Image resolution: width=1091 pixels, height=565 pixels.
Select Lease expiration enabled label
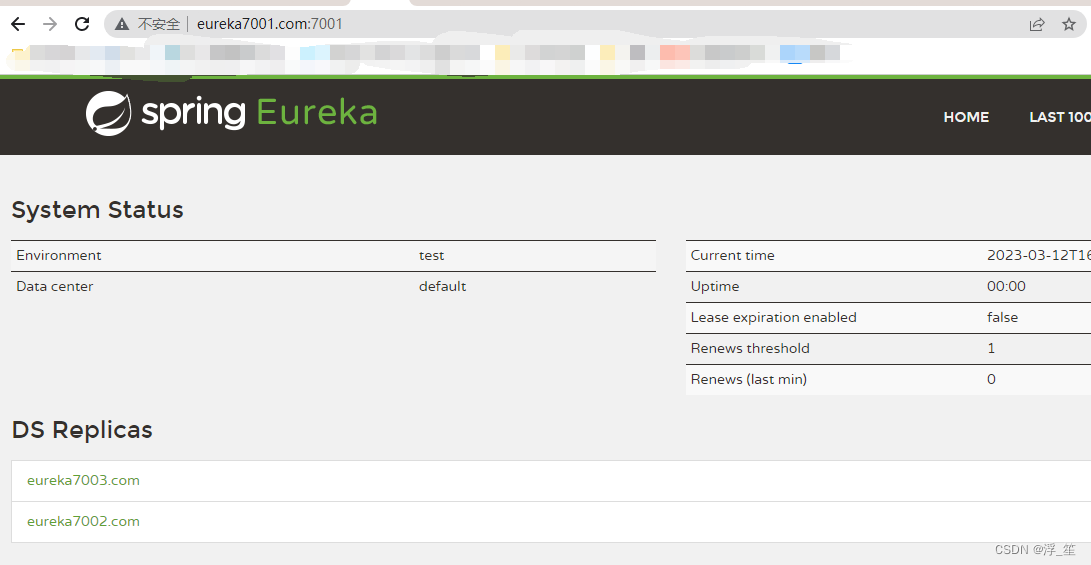click(x=774, y=317)
